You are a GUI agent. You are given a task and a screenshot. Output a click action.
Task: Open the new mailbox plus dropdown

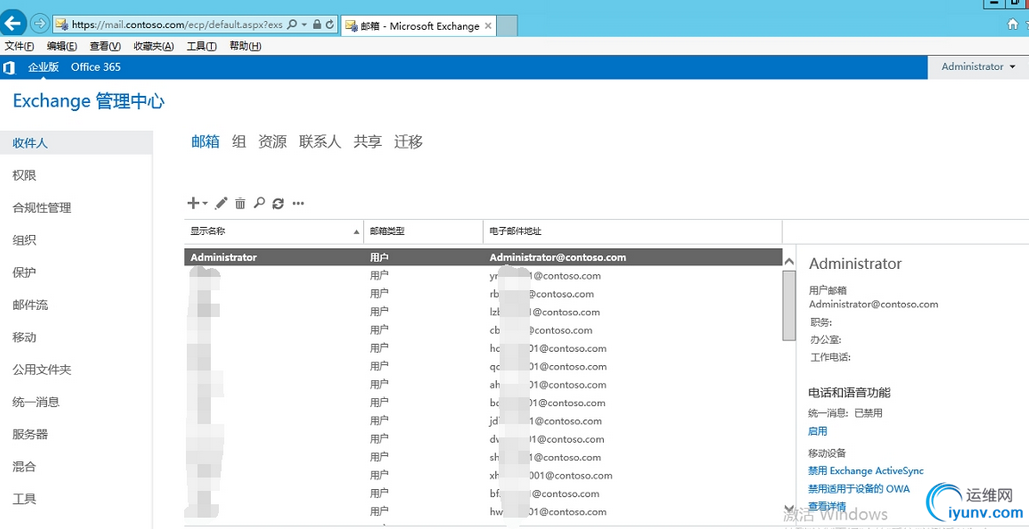click(x=197, y=203)
